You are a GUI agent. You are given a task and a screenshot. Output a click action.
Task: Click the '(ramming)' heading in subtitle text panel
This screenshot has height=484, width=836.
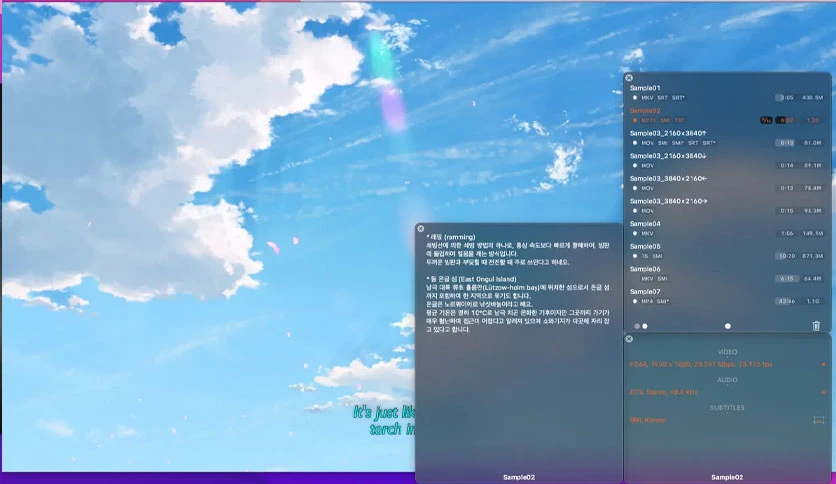459,237
